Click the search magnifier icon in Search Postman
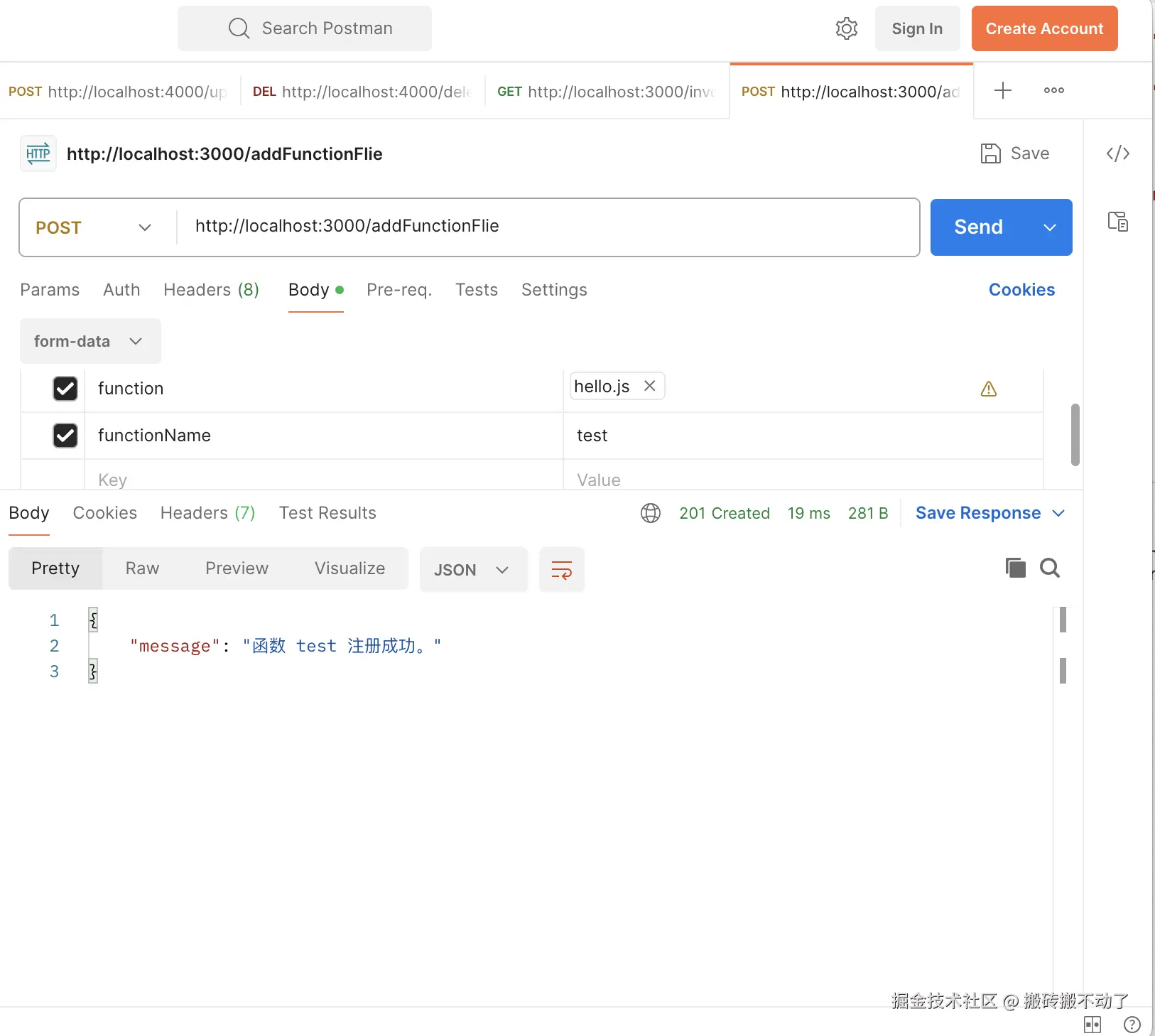 coord(239,28)
